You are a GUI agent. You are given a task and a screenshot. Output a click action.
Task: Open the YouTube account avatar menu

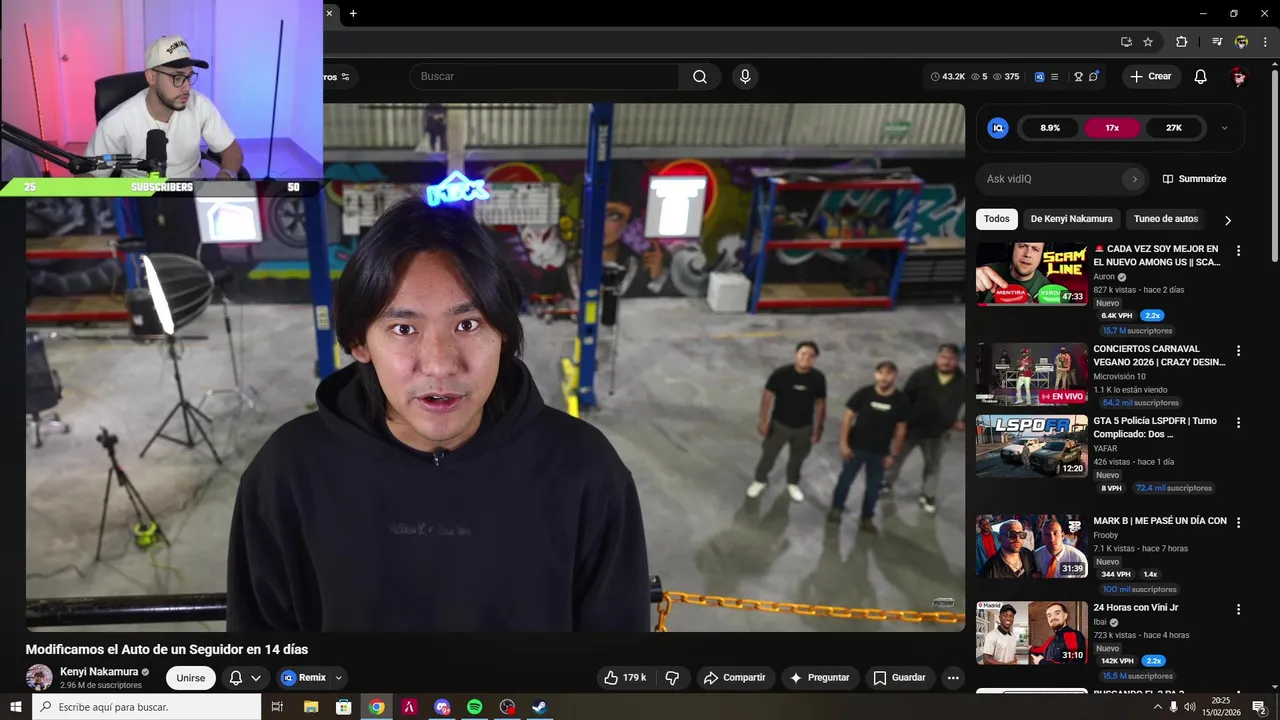pyautogui.click(x=1239, y=77)
